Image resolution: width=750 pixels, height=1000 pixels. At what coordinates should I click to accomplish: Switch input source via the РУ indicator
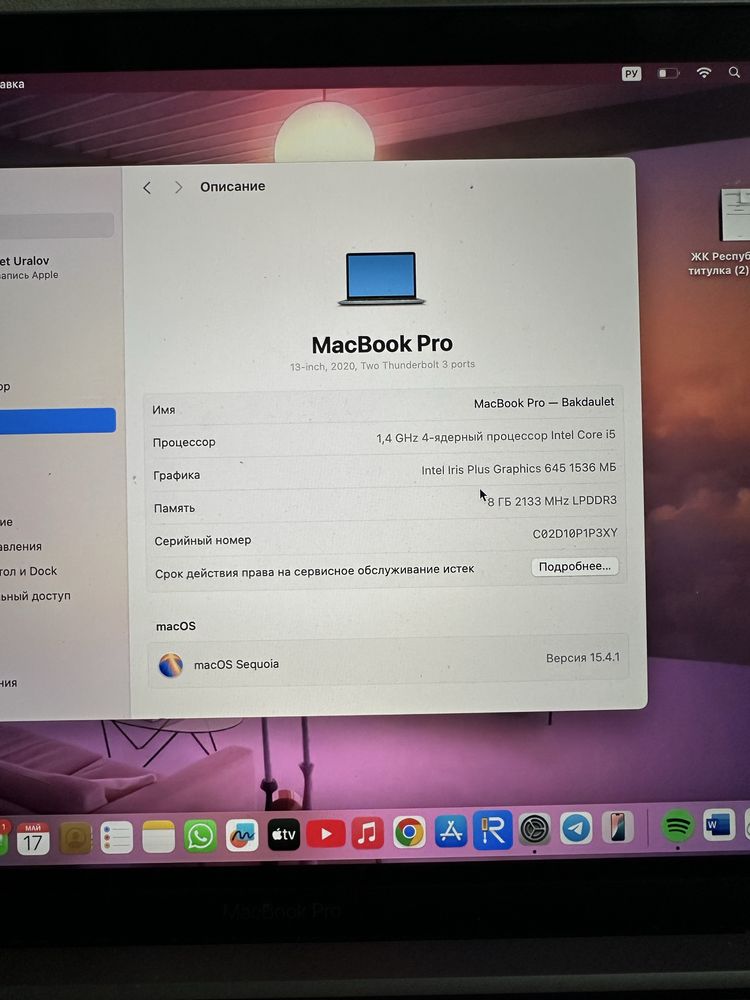631,73
